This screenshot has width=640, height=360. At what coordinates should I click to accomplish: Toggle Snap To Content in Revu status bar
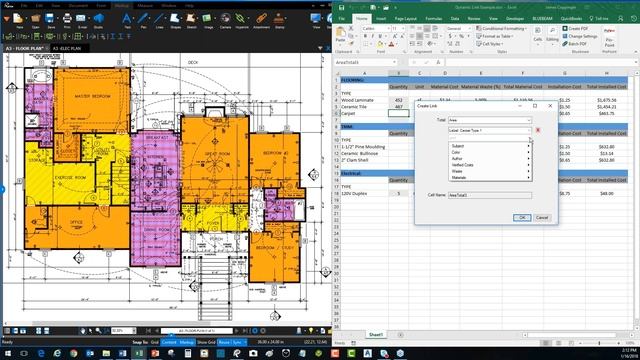click(169, 342)
